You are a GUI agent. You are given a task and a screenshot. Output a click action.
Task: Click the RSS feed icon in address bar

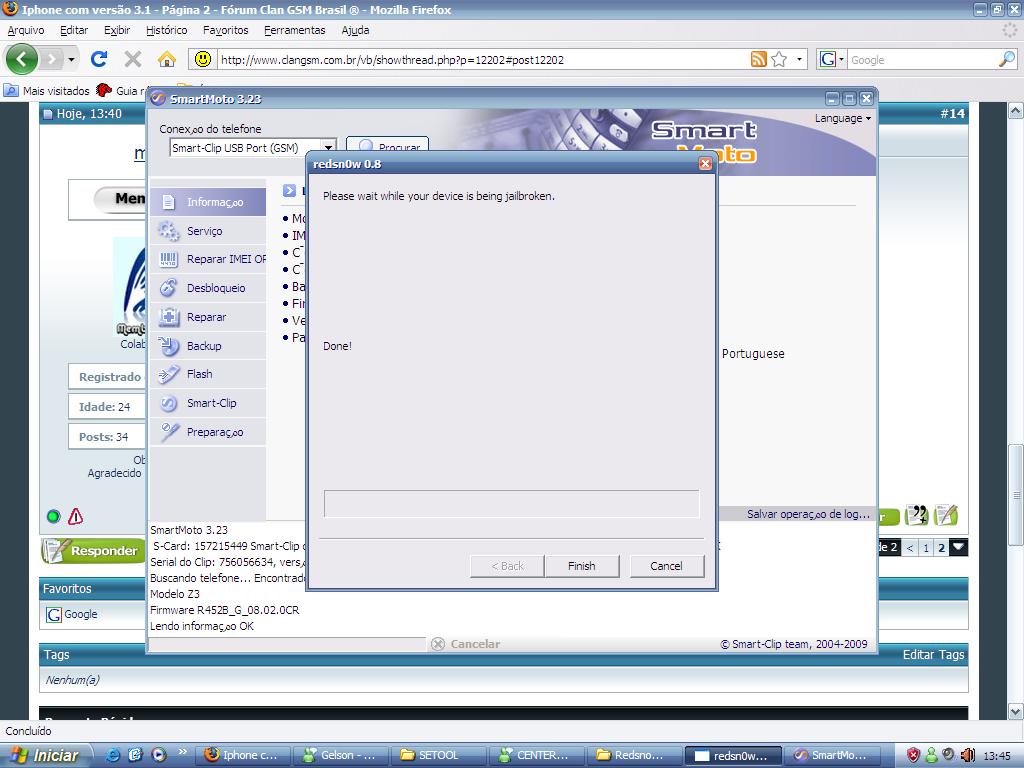click(x=758, y=59)
